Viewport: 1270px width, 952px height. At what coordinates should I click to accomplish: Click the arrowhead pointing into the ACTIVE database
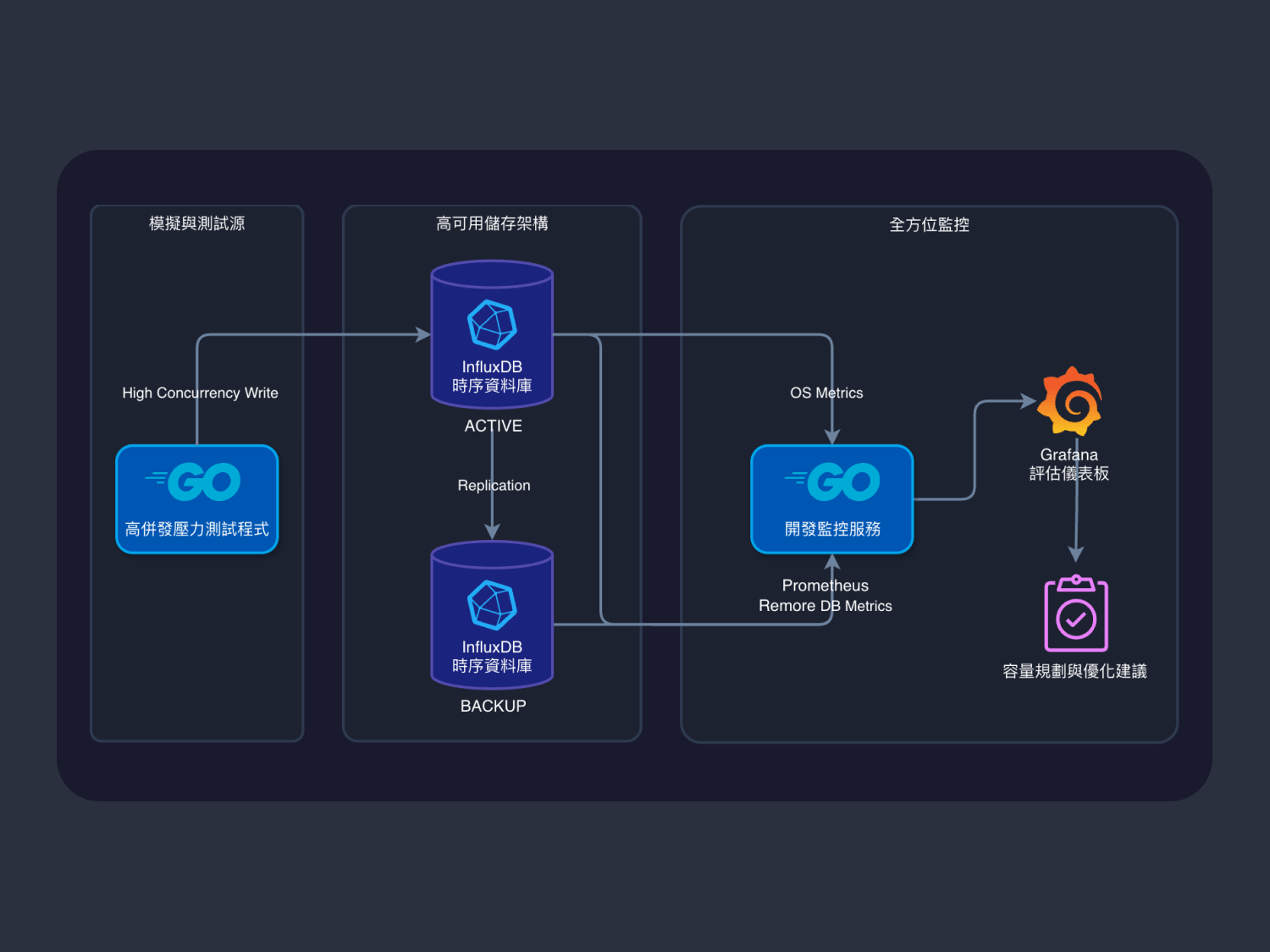click(x=423, y=335)
